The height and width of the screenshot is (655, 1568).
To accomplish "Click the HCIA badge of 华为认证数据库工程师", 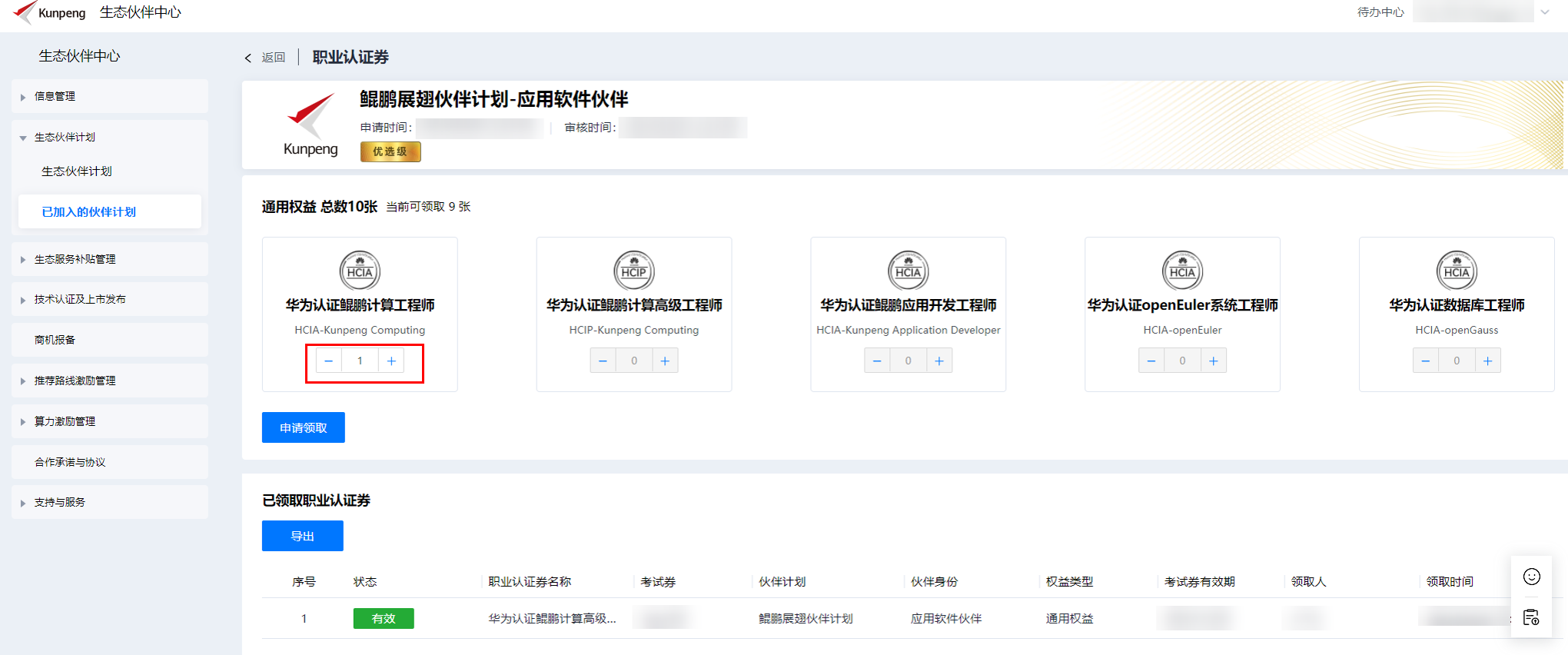I will point(1457,271).
